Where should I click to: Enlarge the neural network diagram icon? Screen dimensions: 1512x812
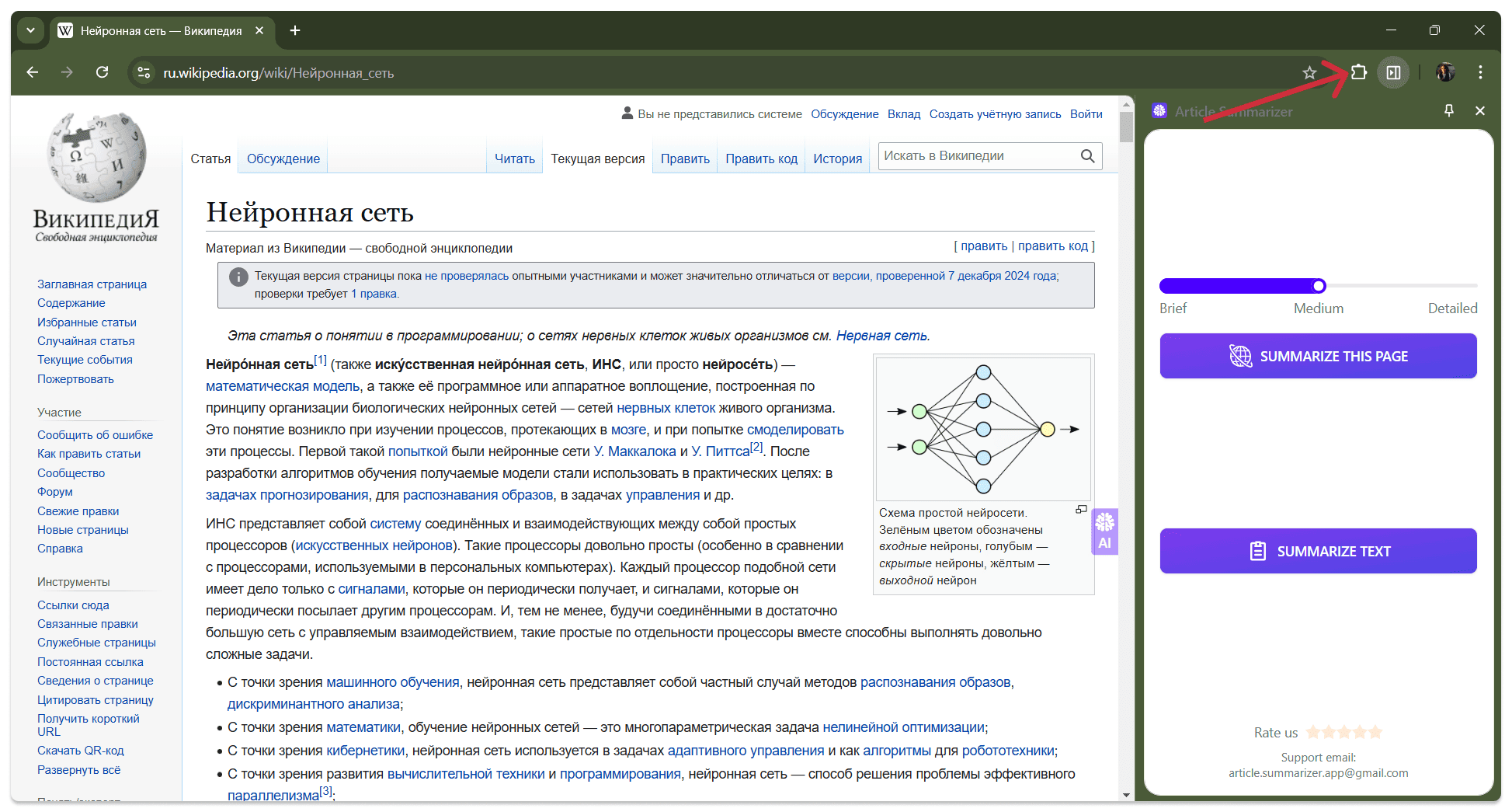[x=1081, y=510]
